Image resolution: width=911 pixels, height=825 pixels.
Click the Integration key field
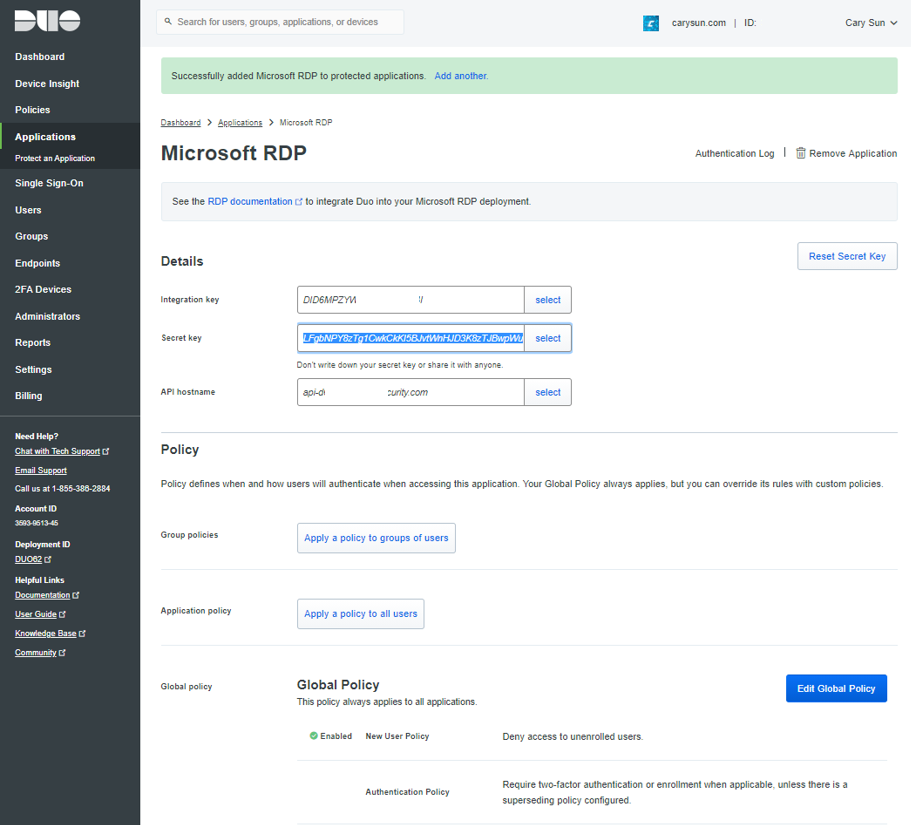[411, 300]
